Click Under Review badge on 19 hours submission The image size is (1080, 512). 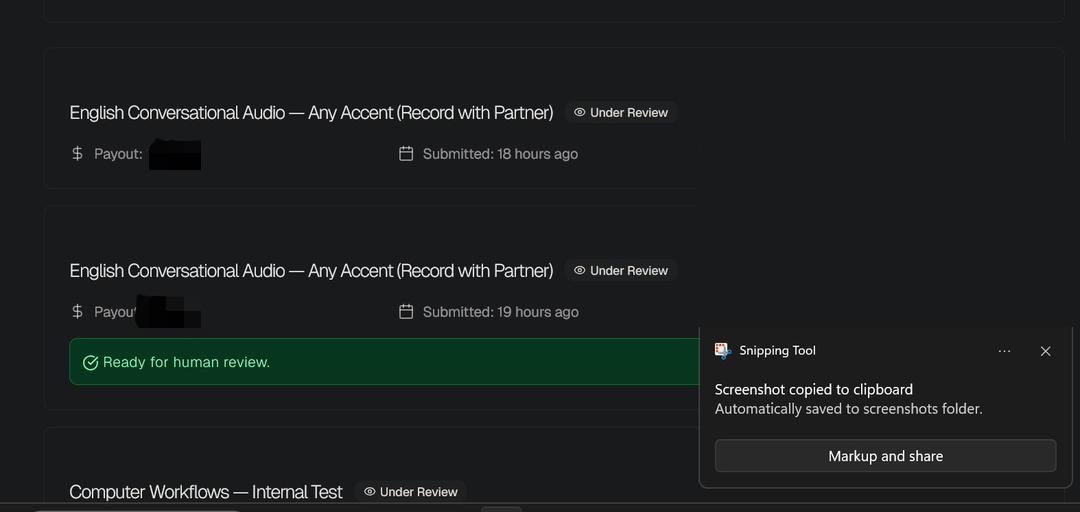[621, 271]
